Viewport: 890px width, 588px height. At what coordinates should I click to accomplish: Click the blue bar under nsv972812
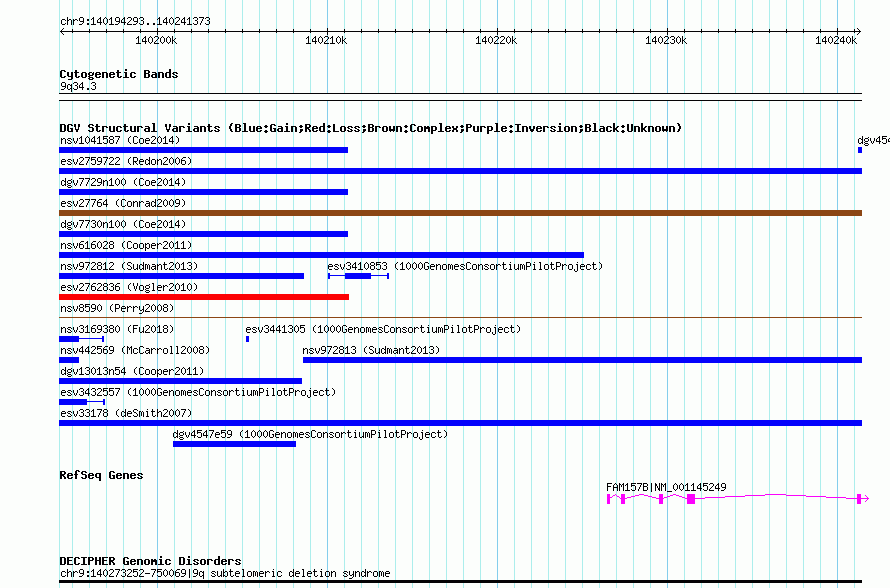point(182,276)
